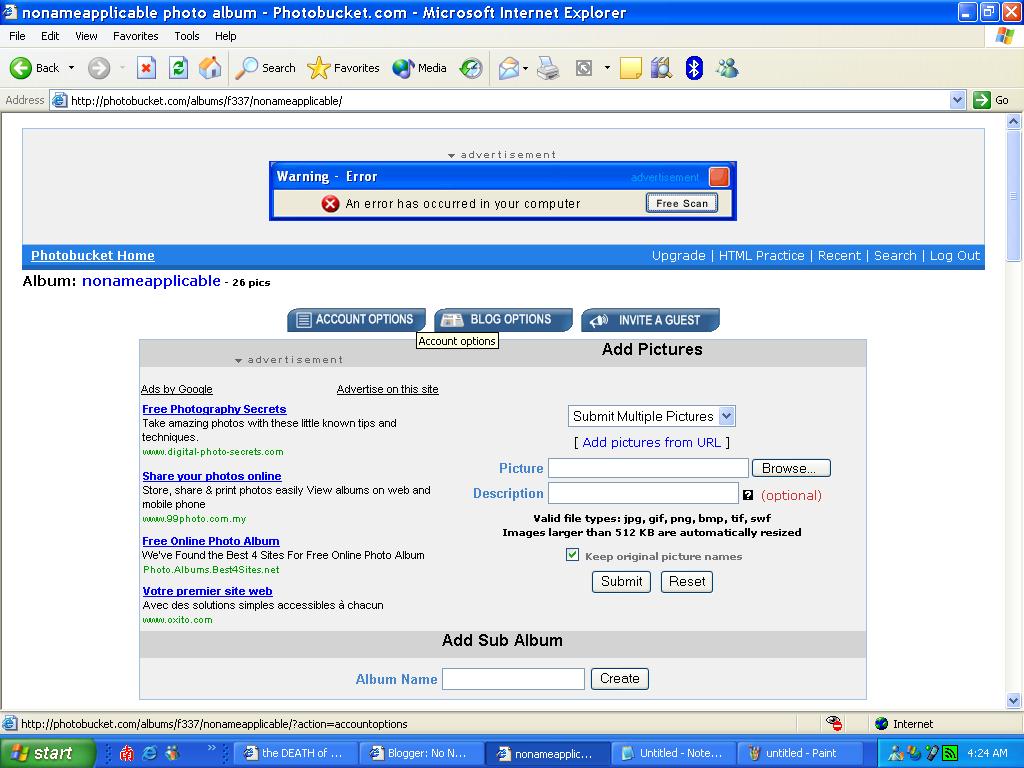1024x768 pixels.
Task: Open the Submit Multiple Pictures dropdown
Action: 652,416
